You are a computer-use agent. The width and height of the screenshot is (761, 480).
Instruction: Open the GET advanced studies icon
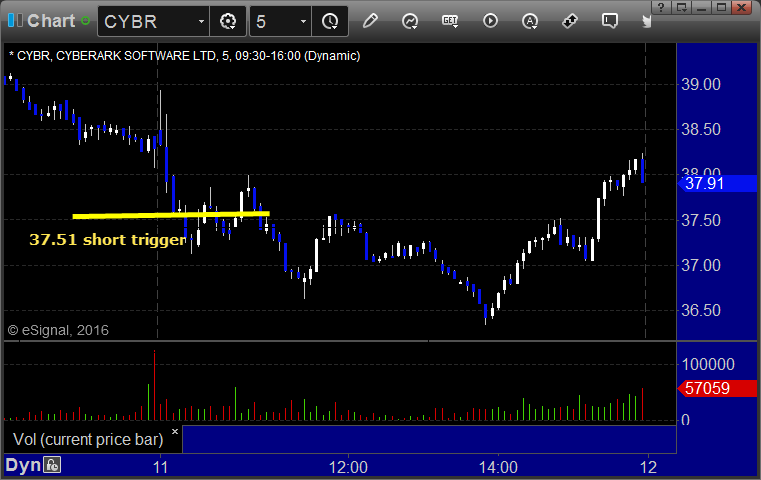pyautogui.click(x=450, y=21)
